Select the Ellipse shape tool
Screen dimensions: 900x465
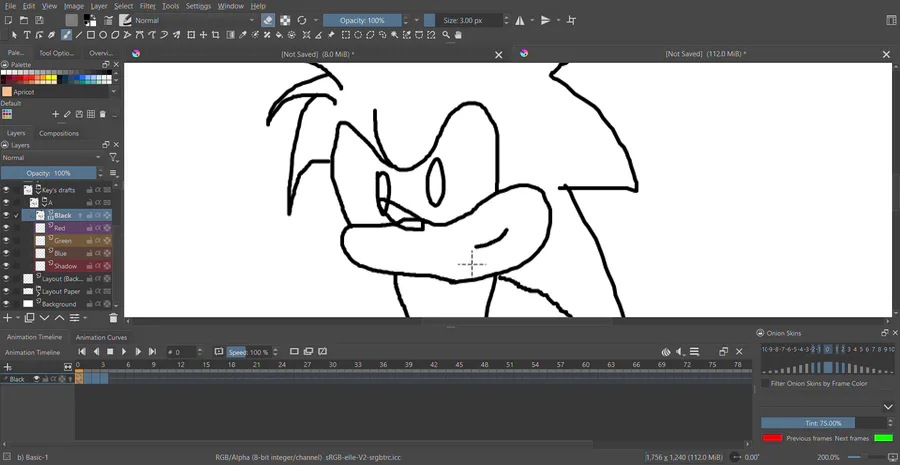pyautogui.click(x=103, y=35)
